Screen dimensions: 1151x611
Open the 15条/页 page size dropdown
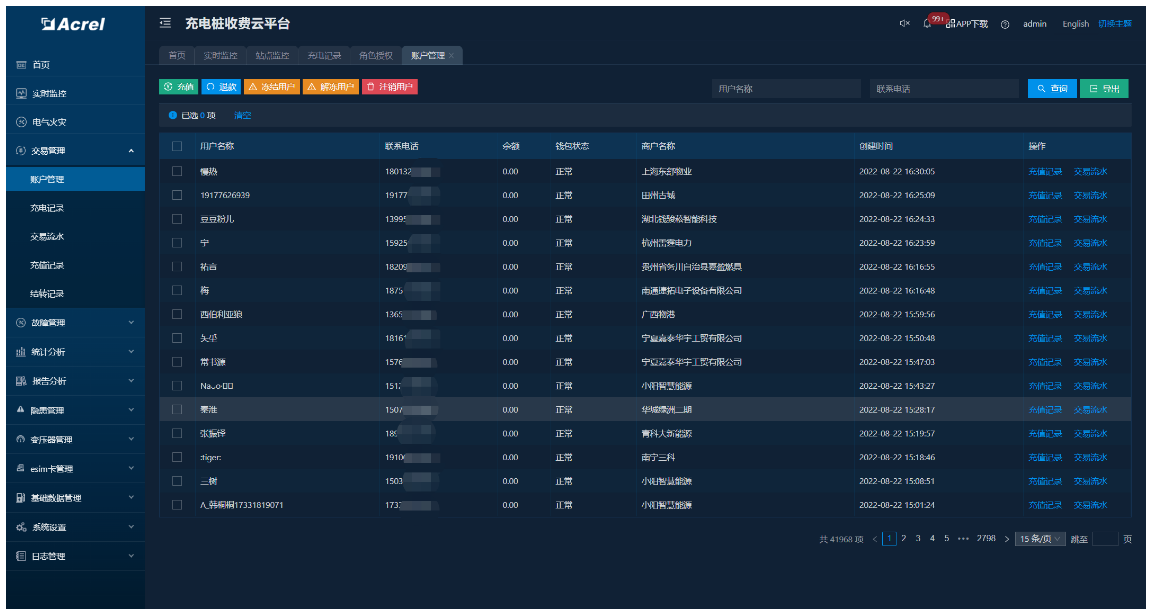pos(1040,539)
